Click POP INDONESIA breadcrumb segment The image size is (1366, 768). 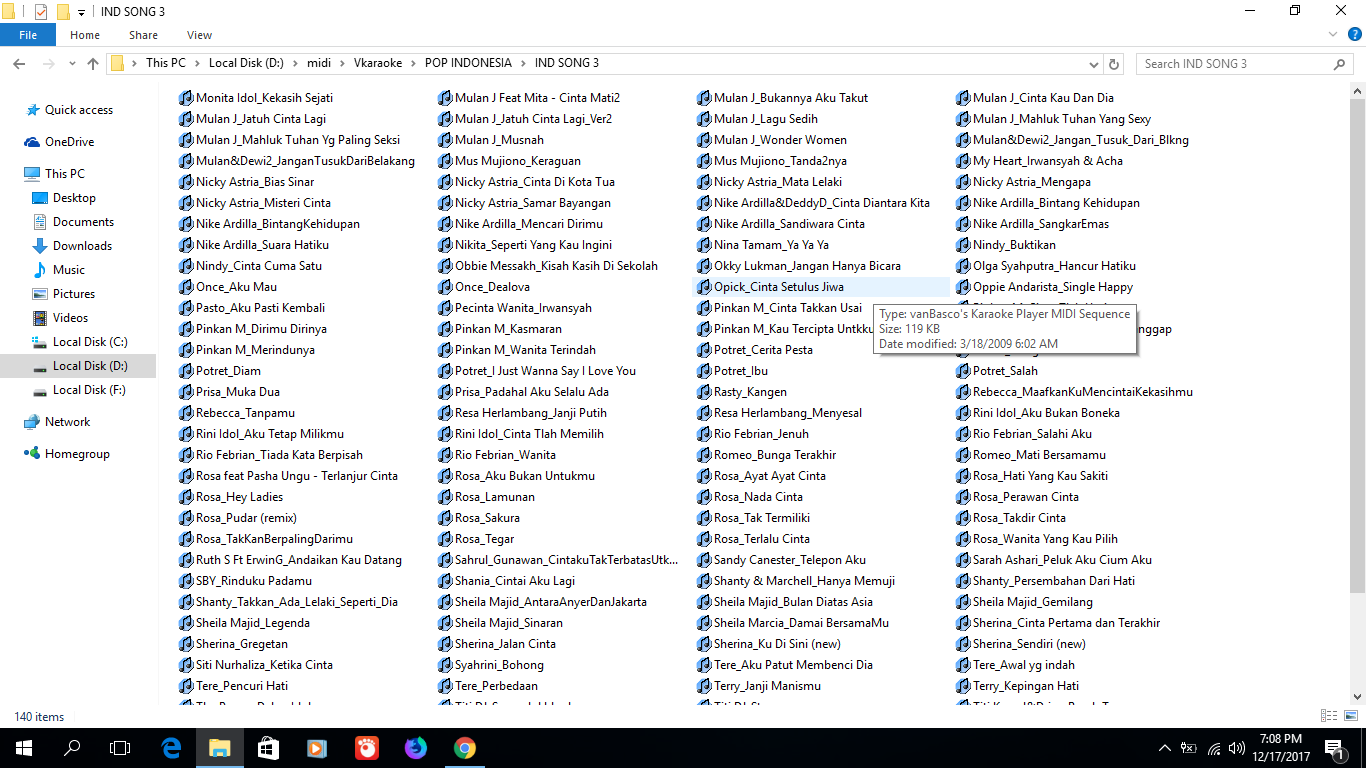(x=468, y=63)
